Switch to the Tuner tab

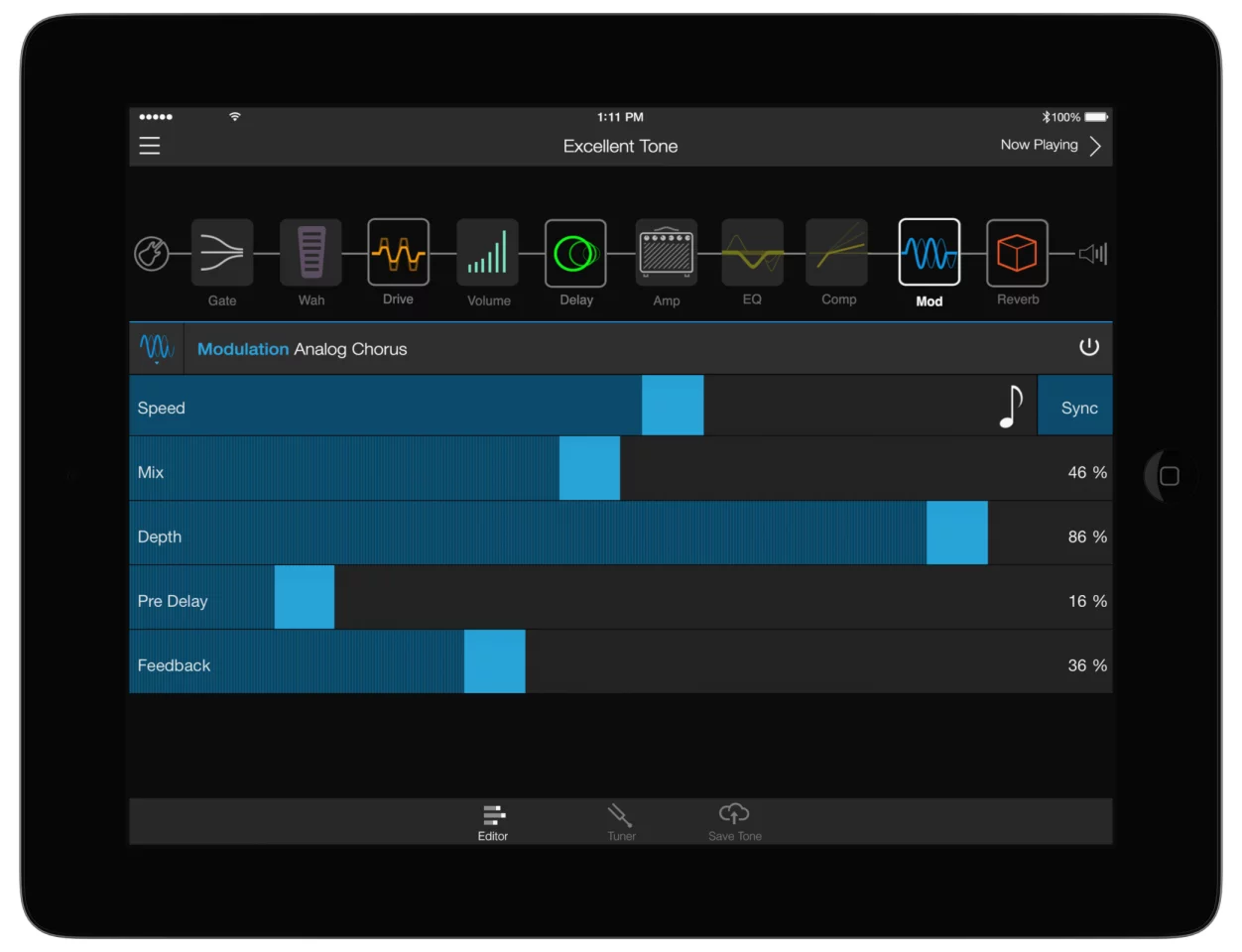point(620,822)
